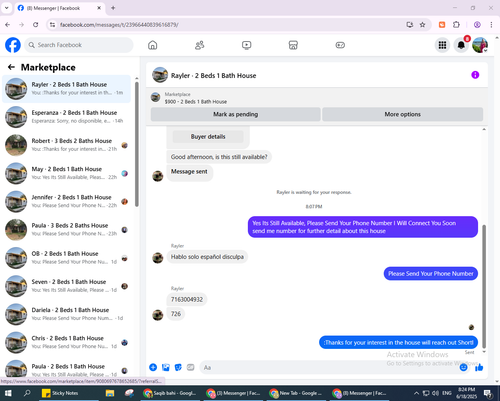Image resolution: width=500 pixels, height=401 pixels.
Task: Go to the Home feed icon
Action: pos(153,45)
